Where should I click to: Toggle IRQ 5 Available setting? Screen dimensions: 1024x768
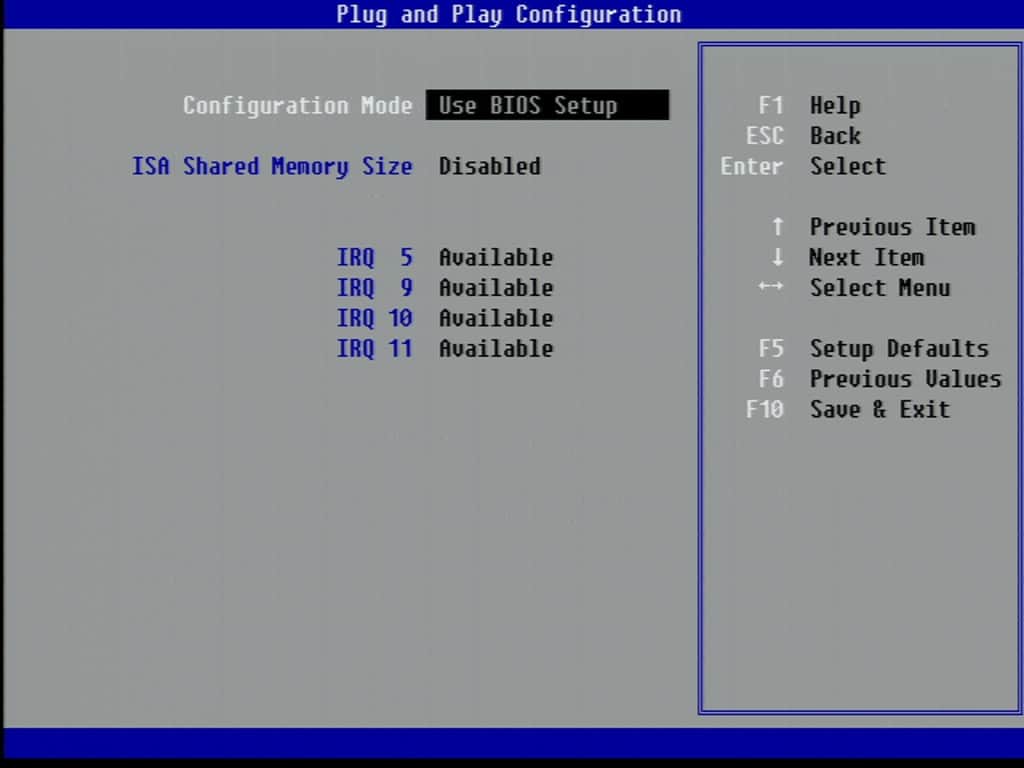496,257
